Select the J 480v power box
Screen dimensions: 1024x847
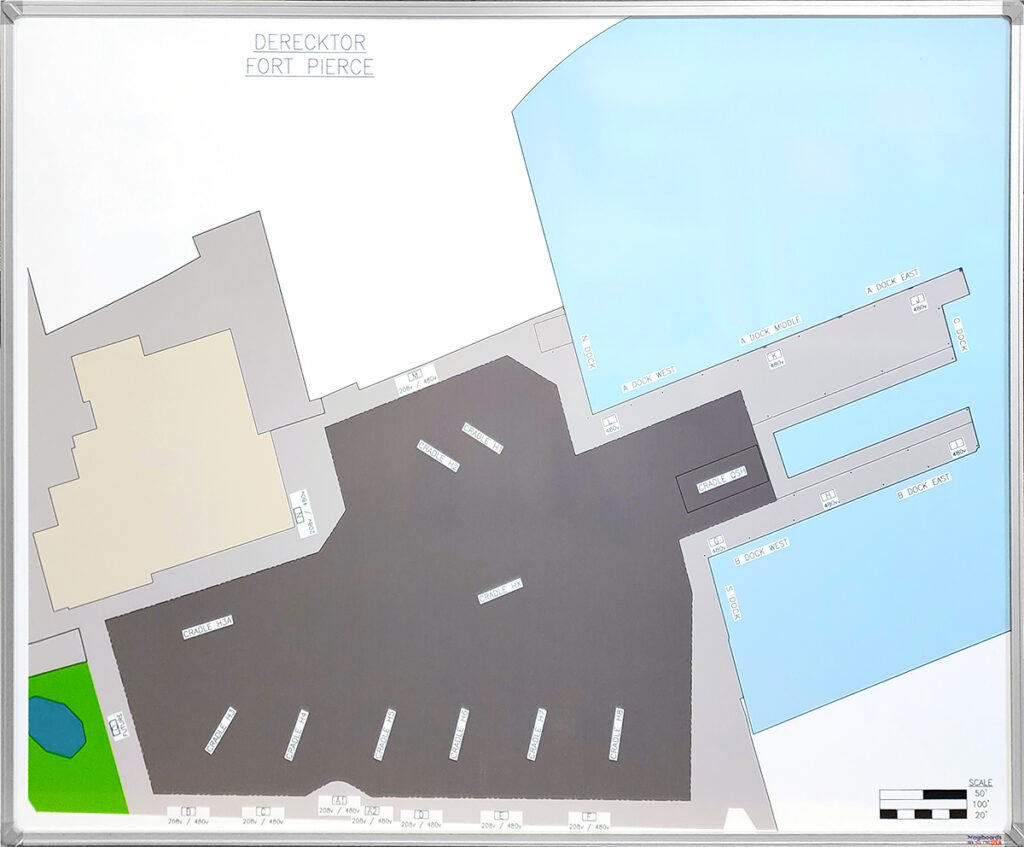click(x=918, y=302)
